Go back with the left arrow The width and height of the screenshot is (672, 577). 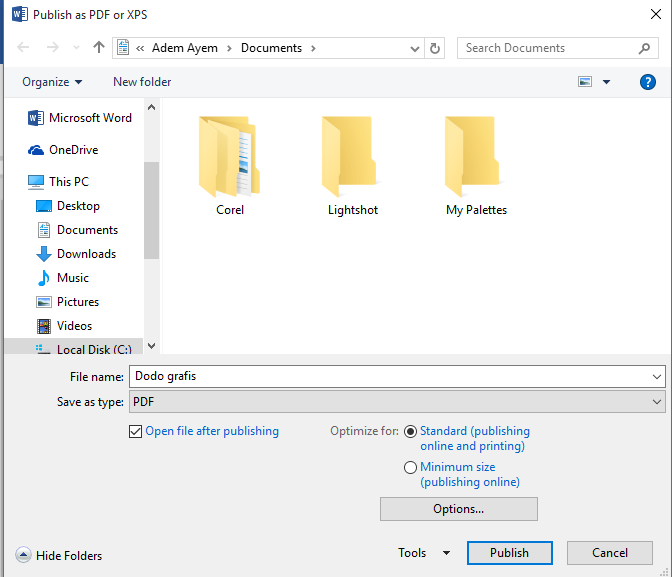pos(23,47)
